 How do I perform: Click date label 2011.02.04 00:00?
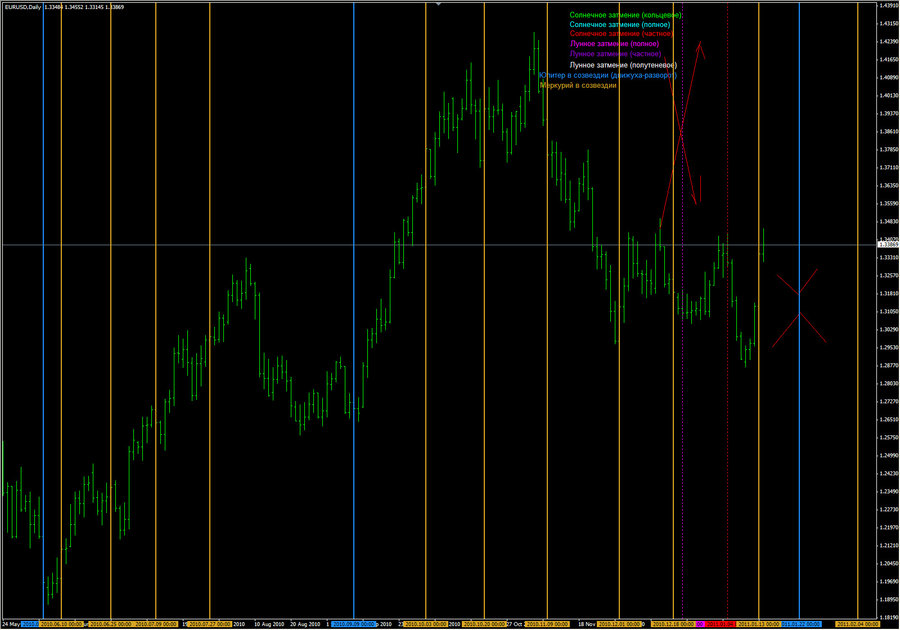click(x=858, y=624)
